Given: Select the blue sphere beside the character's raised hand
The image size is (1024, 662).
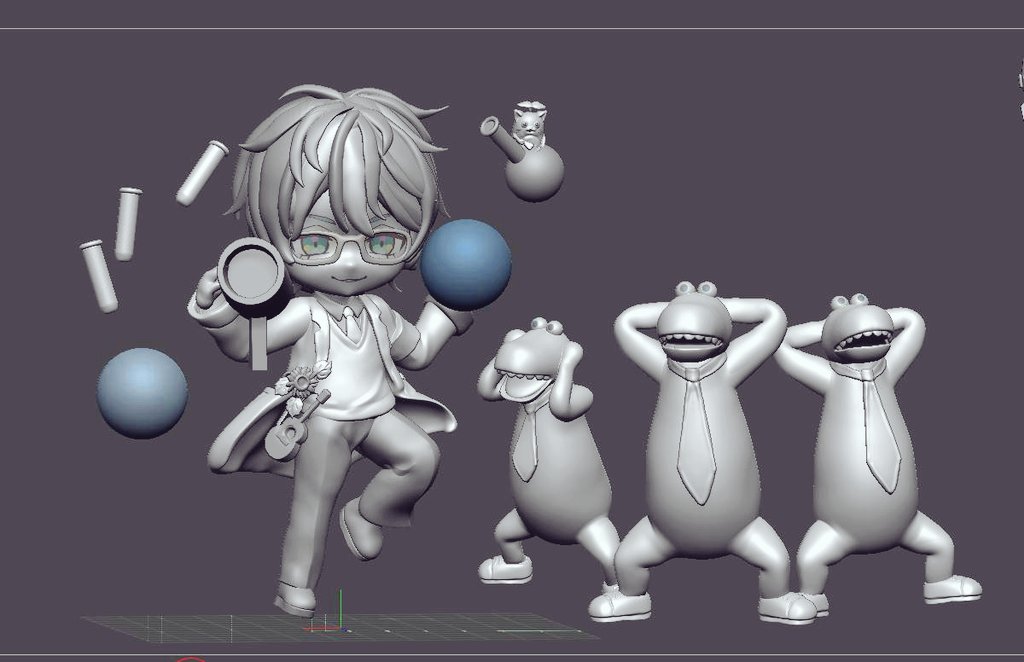Looking at the screenshot, I should tap(466, 265).
